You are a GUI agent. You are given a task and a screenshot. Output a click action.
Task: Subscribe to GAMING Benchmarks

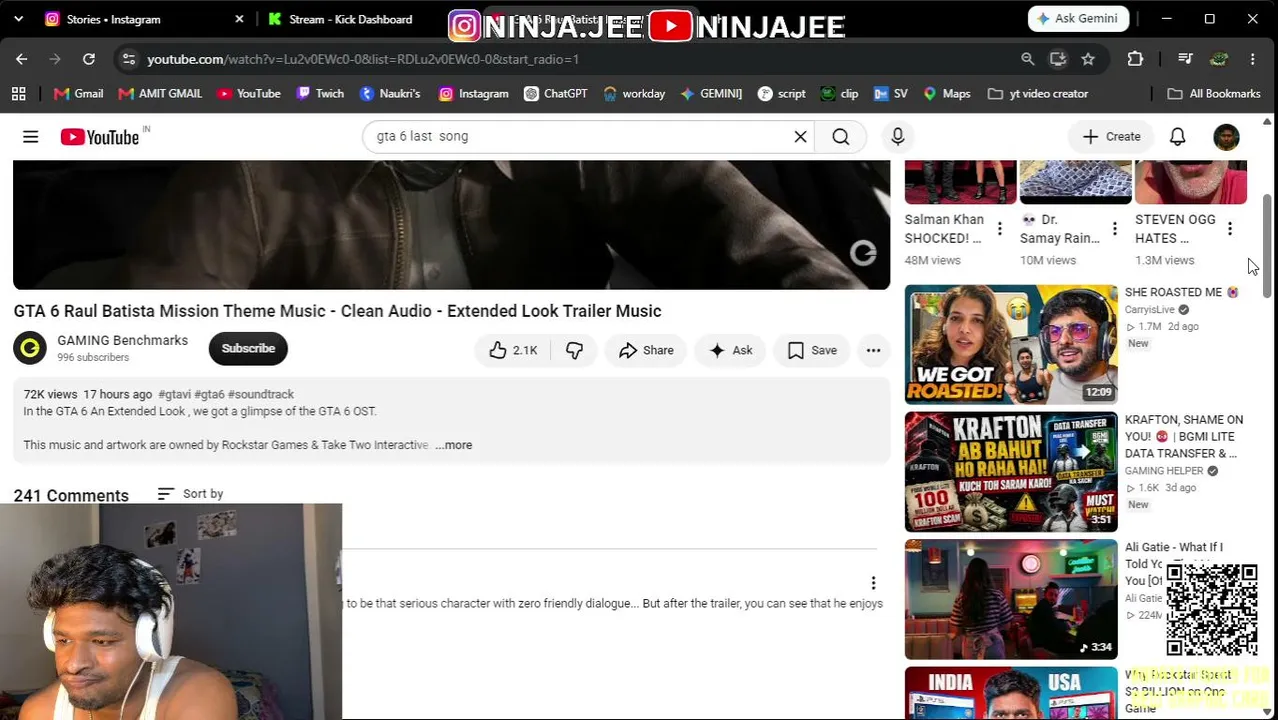click(x=248, y=348)
